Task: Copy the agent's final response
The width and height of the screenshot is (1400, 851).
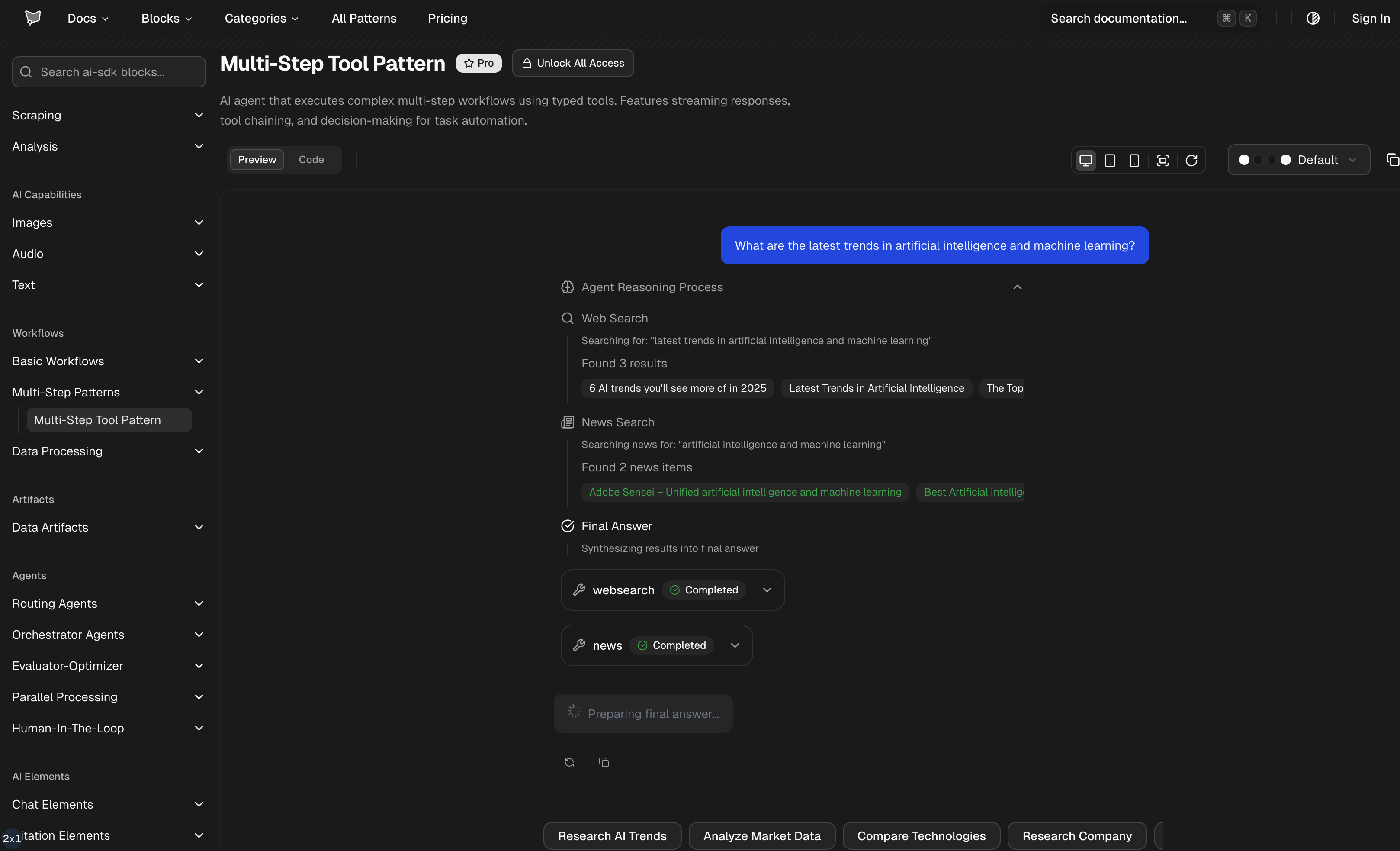Action: 604,762
